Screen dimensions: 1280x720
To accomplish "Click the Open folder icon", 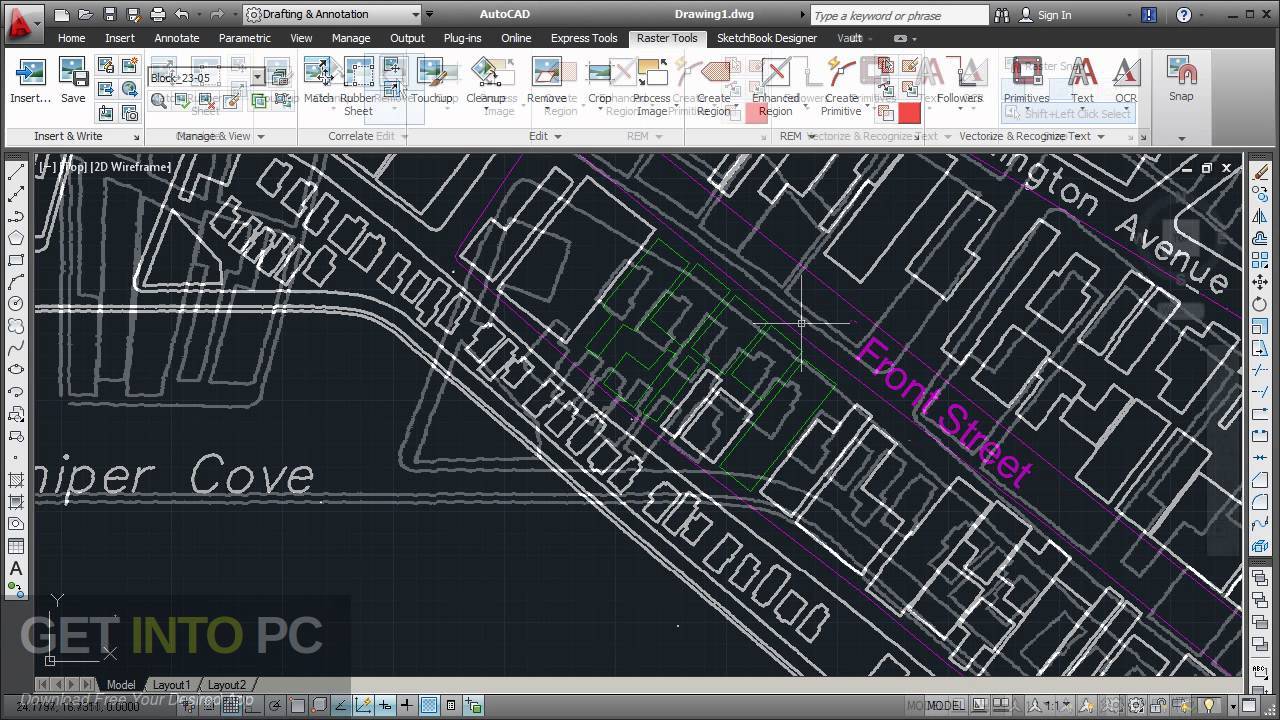I will pyautogui.click(x=85, y=14).
